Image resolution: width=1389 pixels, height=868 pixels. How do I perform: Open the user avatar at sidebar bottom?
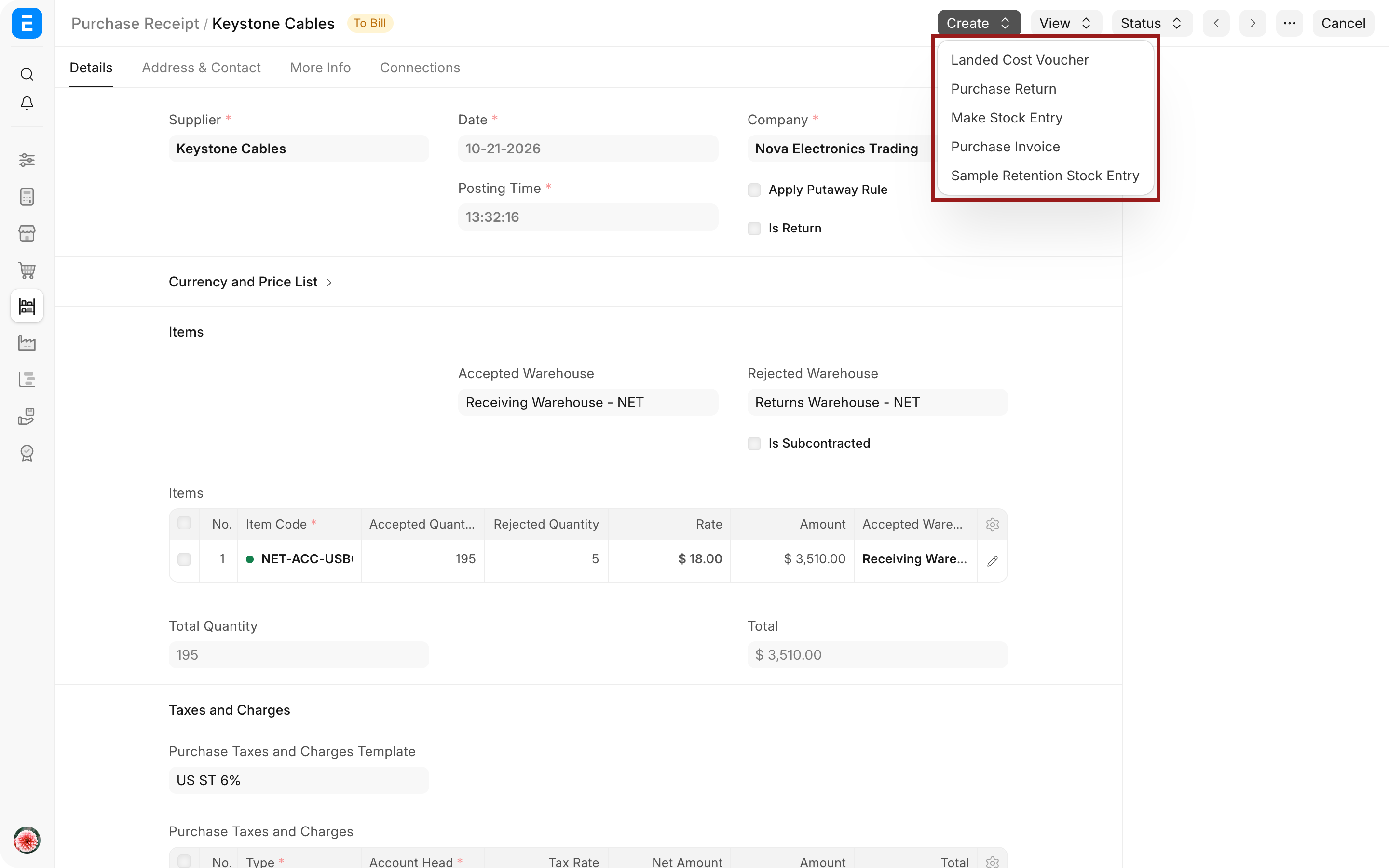point(27,841)
